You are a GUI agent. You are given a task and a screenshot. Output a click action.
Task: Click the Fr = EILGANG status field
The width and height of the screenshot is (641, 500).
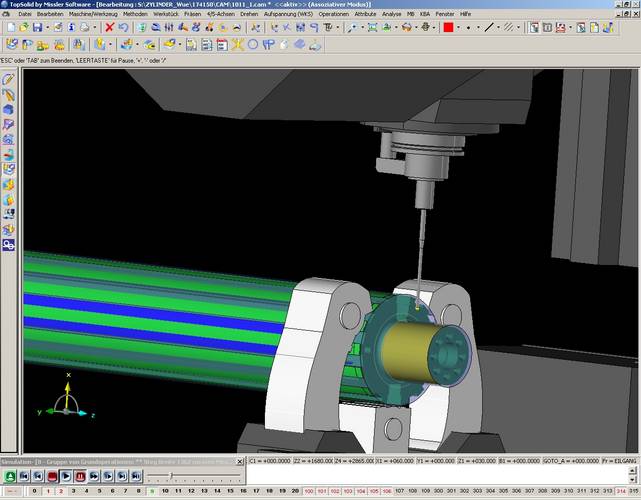click(x=619, y=461)
